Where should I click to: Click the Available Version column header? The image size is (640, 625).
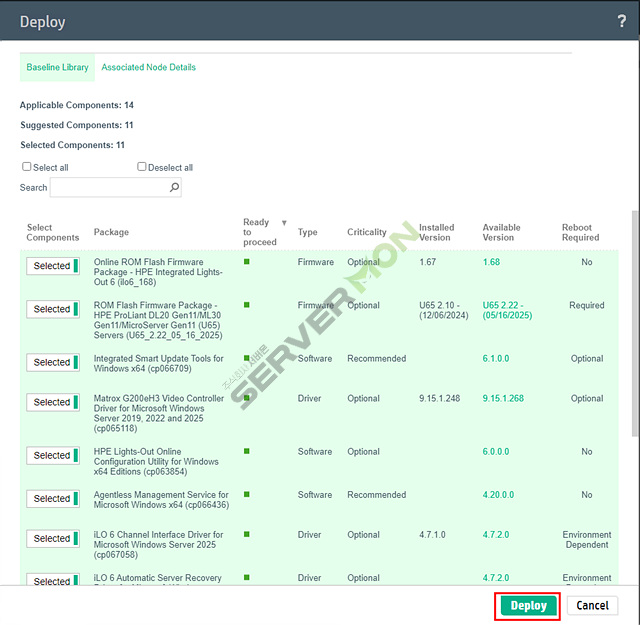501,232
